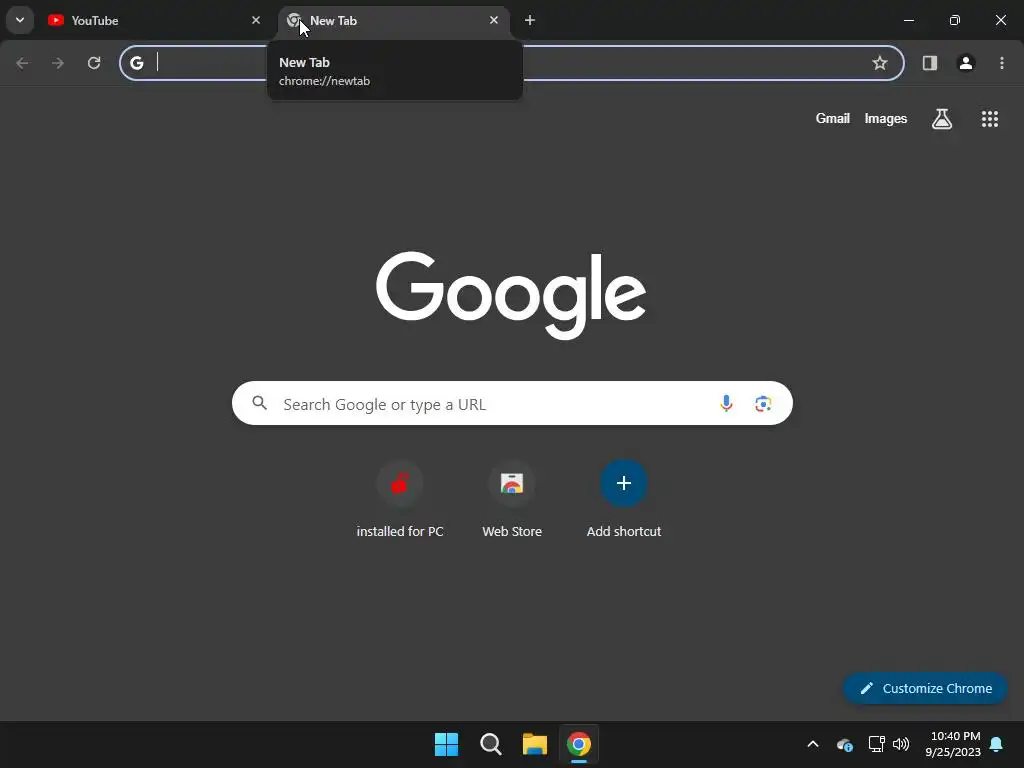Image resolution: width=1024 pixels, height=768 pixels.
Task: Show hidden system tray icons
Action: (x=813, y=744)
